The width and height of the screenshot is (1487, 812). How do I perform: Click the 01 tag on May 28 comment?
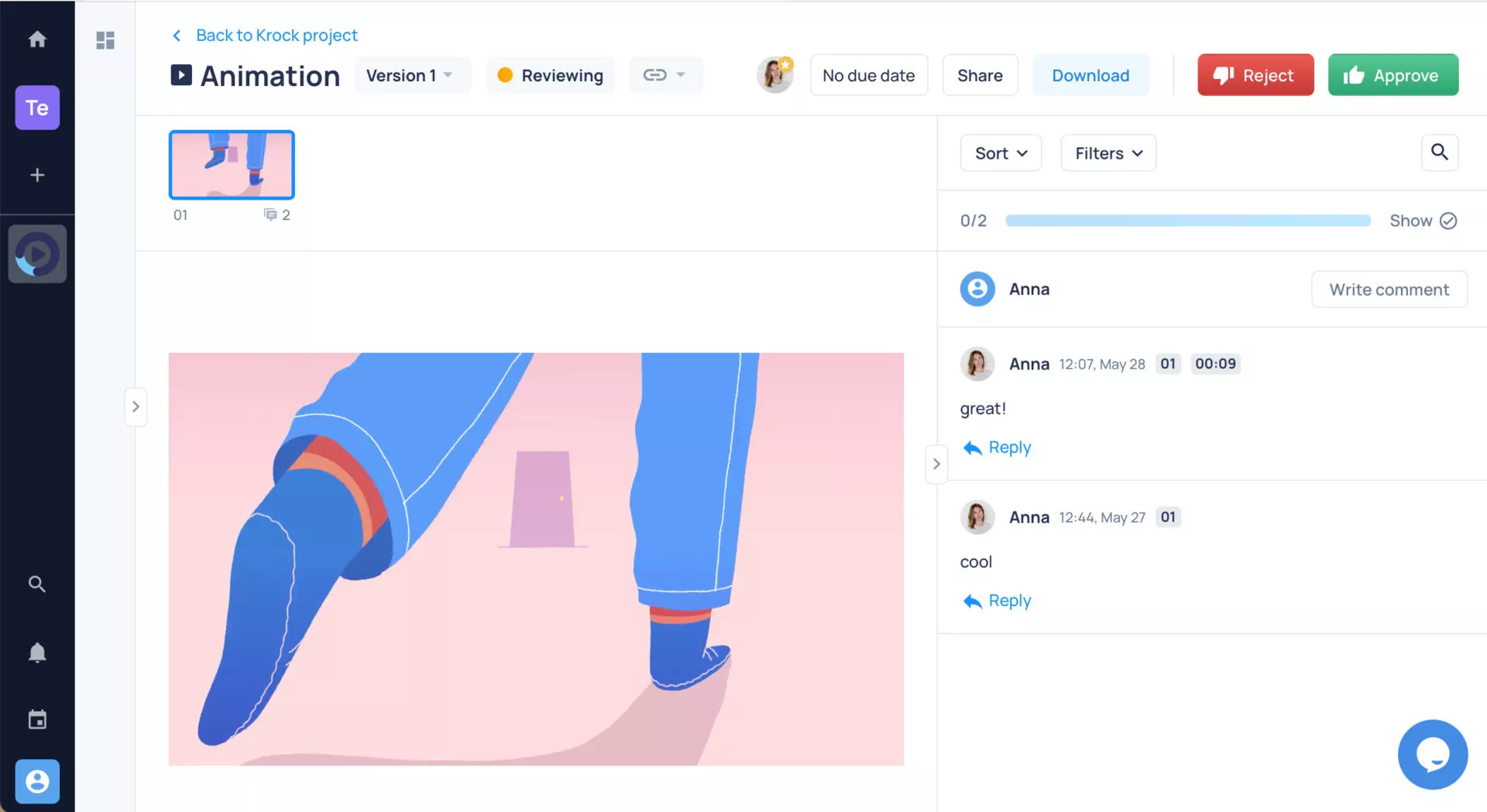[1168, 364]
